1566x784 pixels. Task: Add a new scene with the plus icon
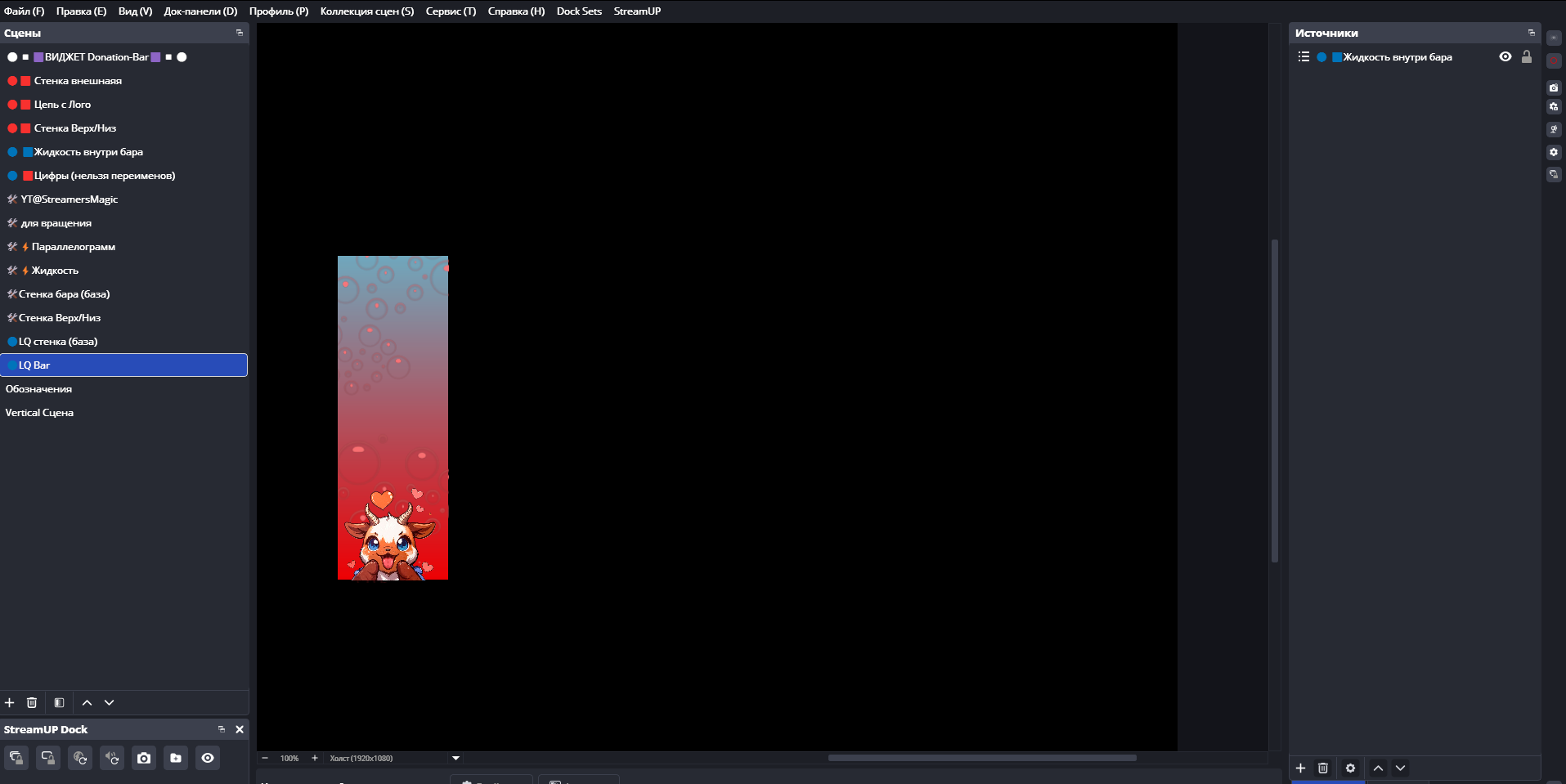coord(10,702)
